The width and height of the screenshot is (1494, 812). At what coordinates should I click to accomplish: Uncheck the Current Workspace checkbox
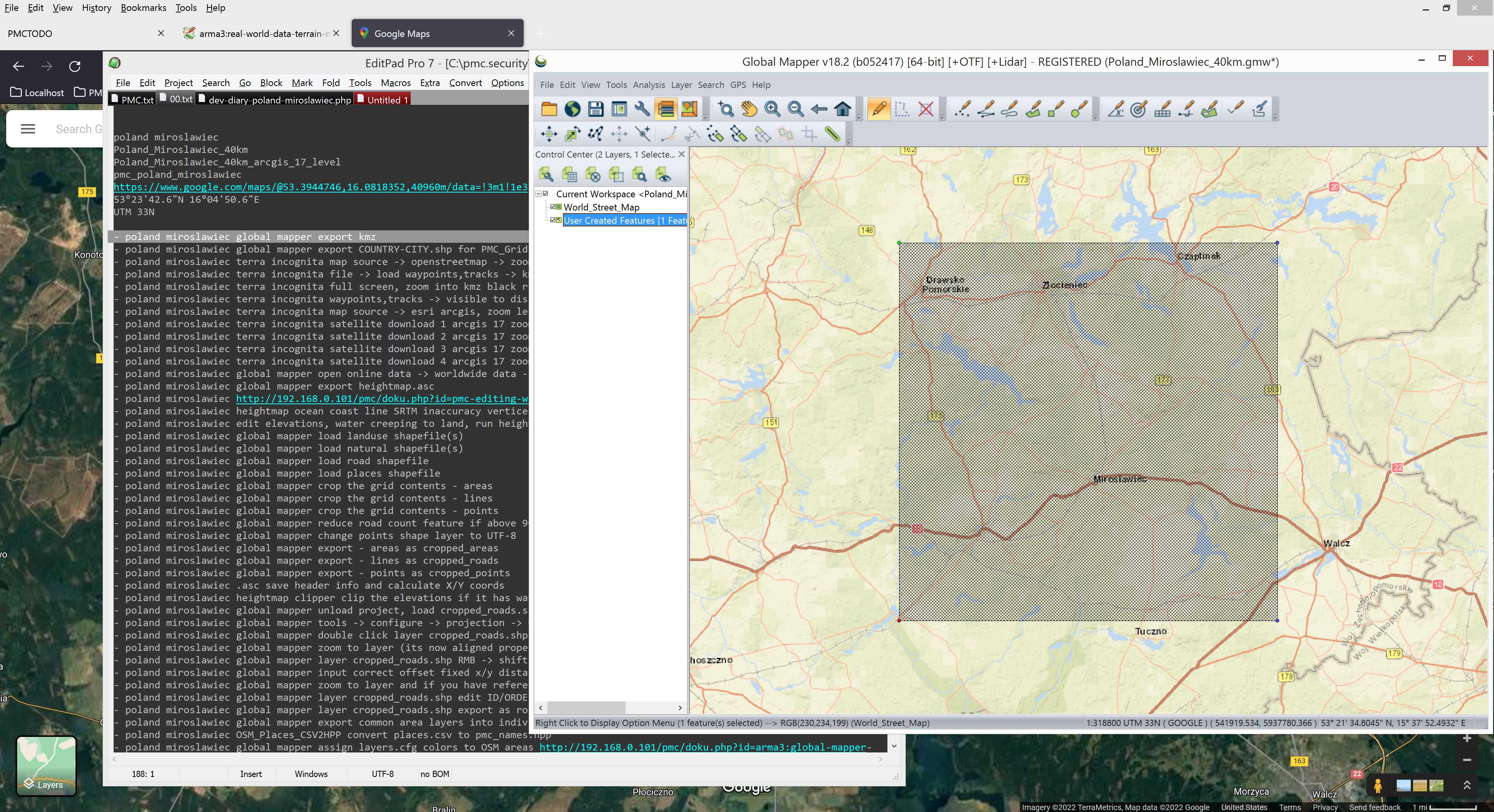tap(546, 194)
